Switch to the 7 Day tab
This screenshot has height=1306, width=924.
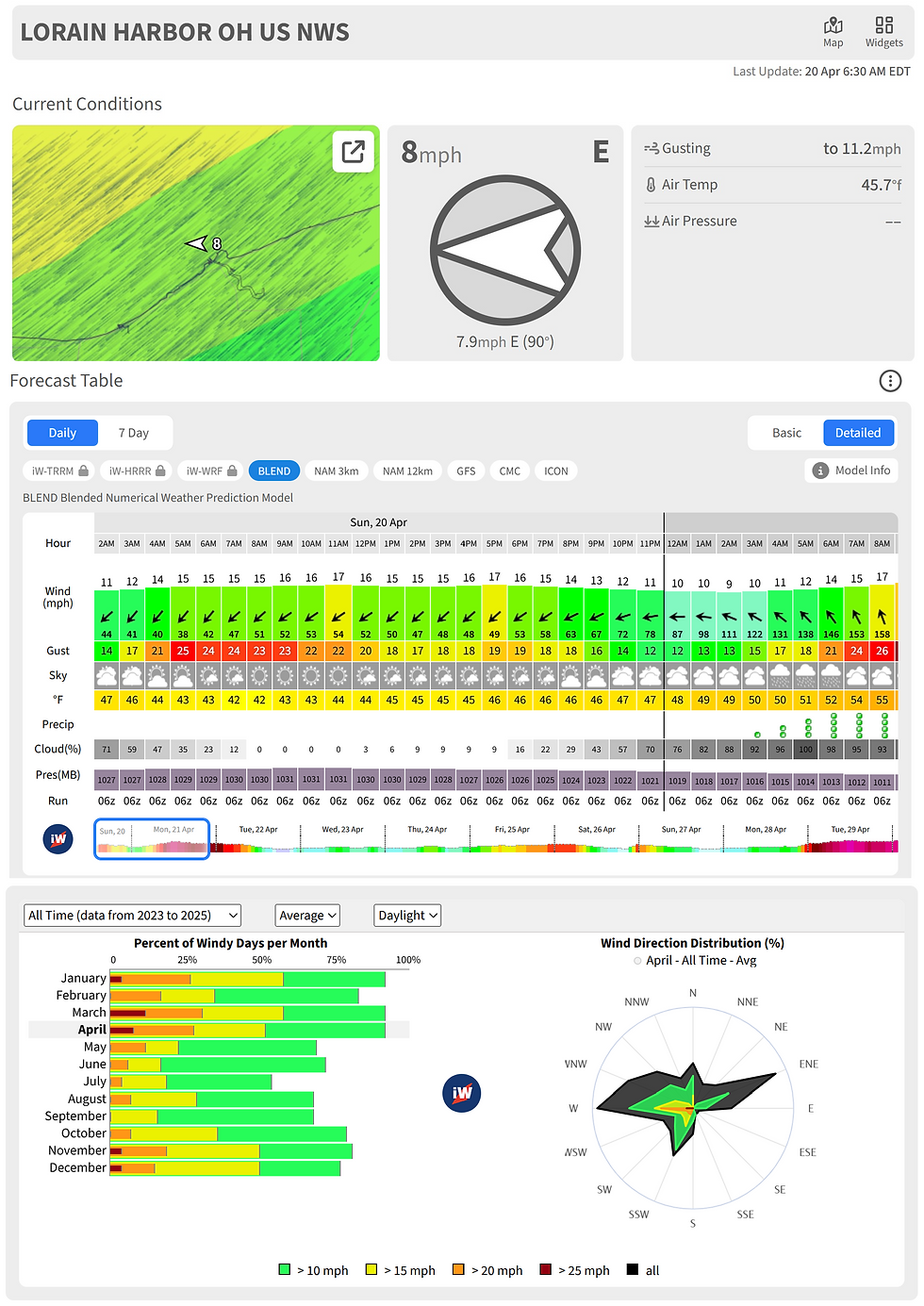point(135,432)
